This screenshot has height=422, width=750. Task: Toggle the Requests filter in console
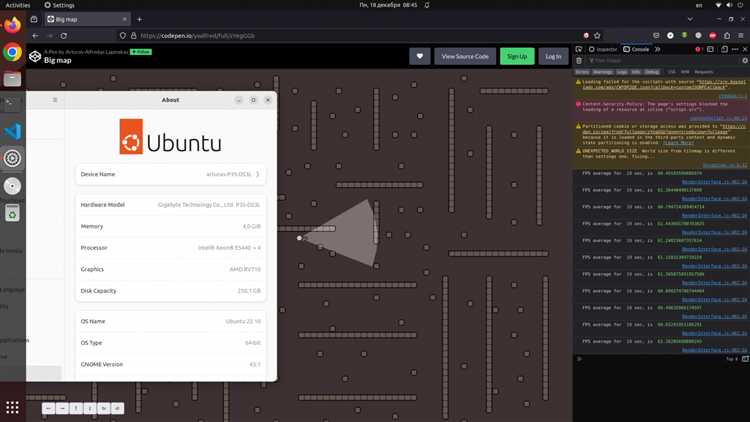[x=704, y=72]
